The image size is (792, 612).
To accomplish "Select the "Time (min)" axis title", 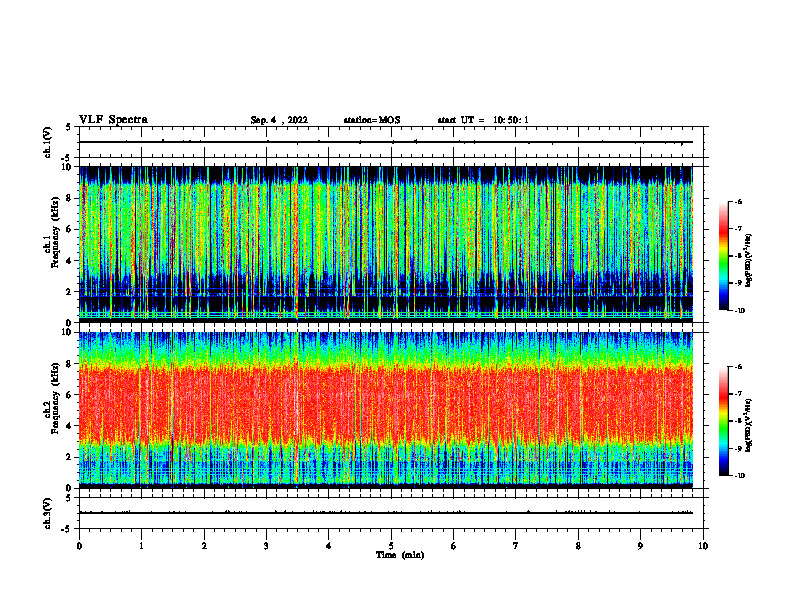I will point(400,555).
